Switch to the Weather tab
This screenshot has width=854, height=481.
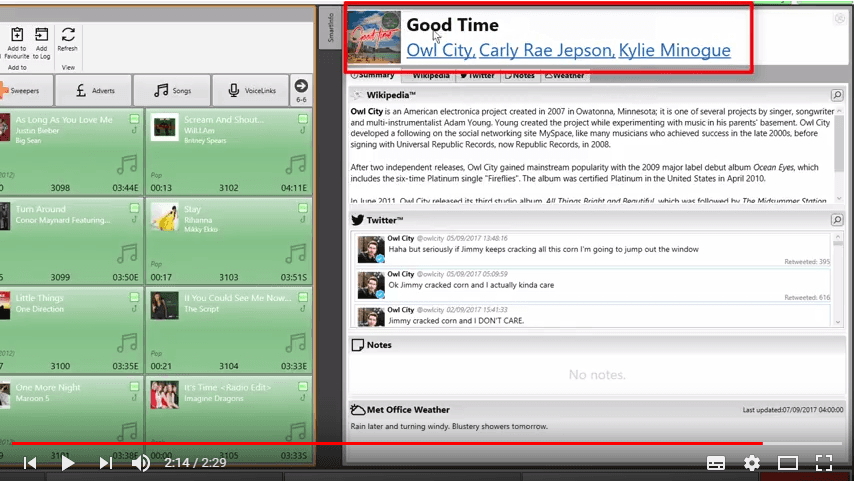(565, 76)
